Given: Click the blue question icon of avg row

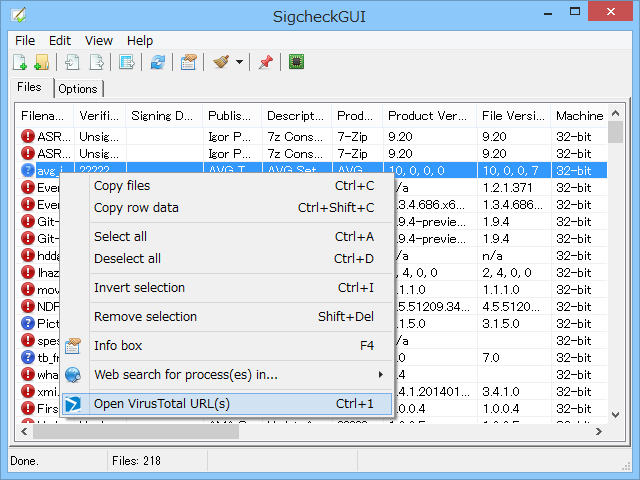Looking at the screenshot, I should coord(28,170).
